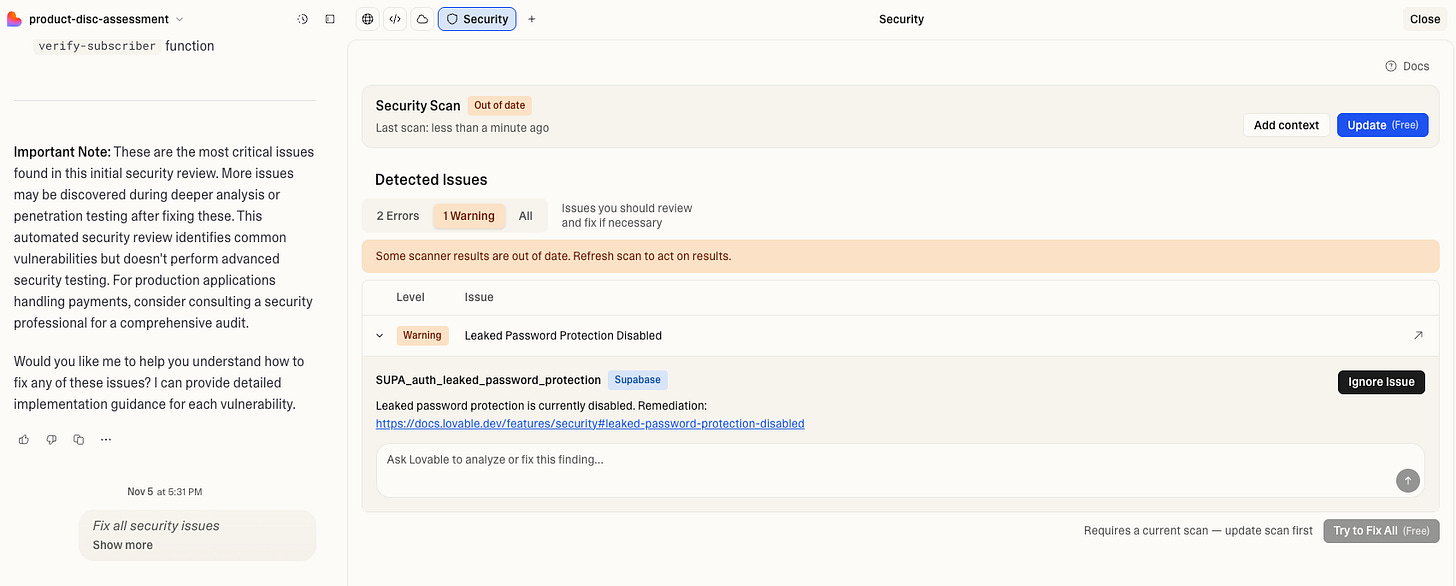Click the Update scan button
1456x586 pixels.
tap(1382, 125)
